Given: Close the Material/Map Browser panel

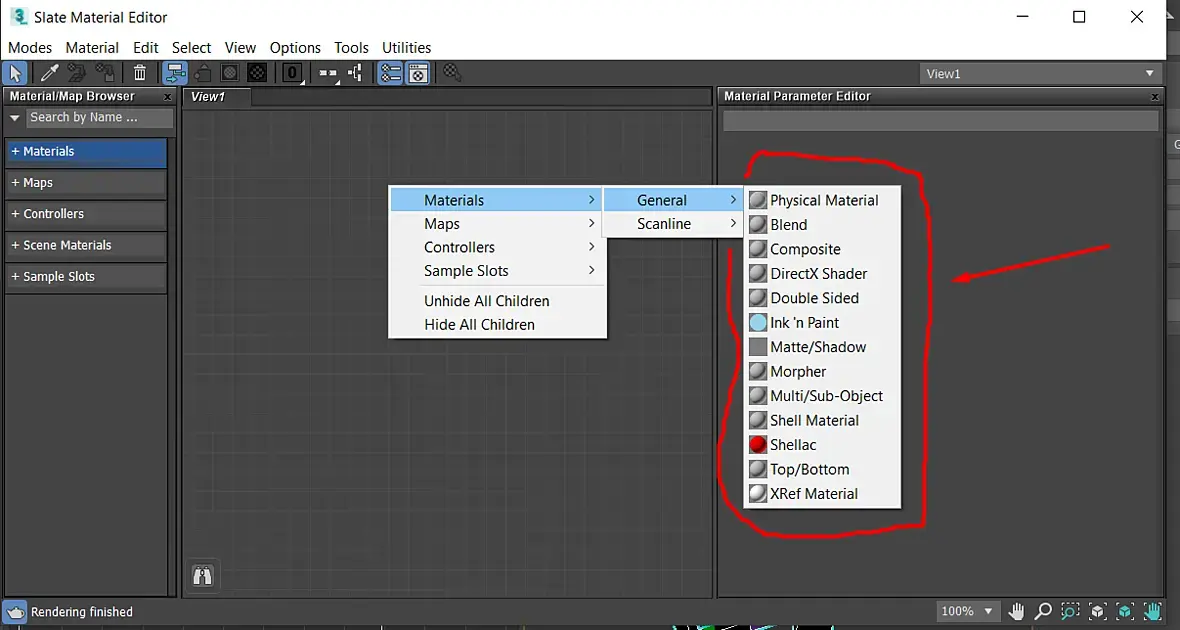Looking at the screenshot, I should (167, 97).
